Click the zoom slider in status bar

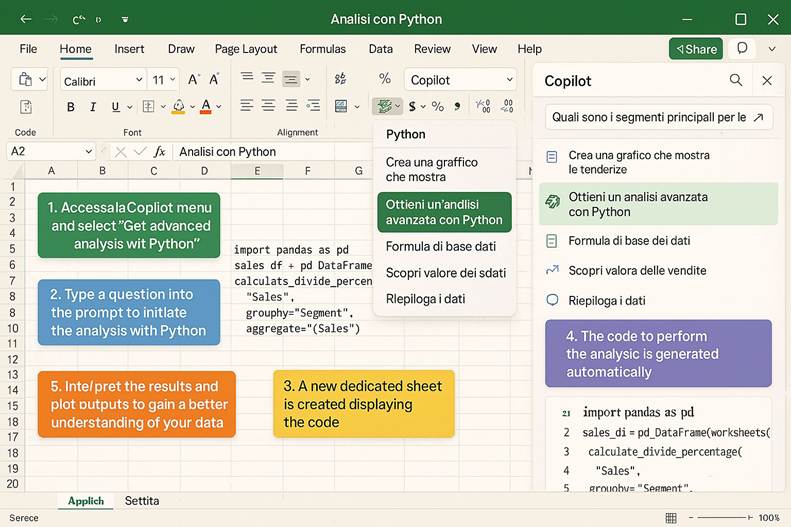pyautogui.click(x=724, y=517)
